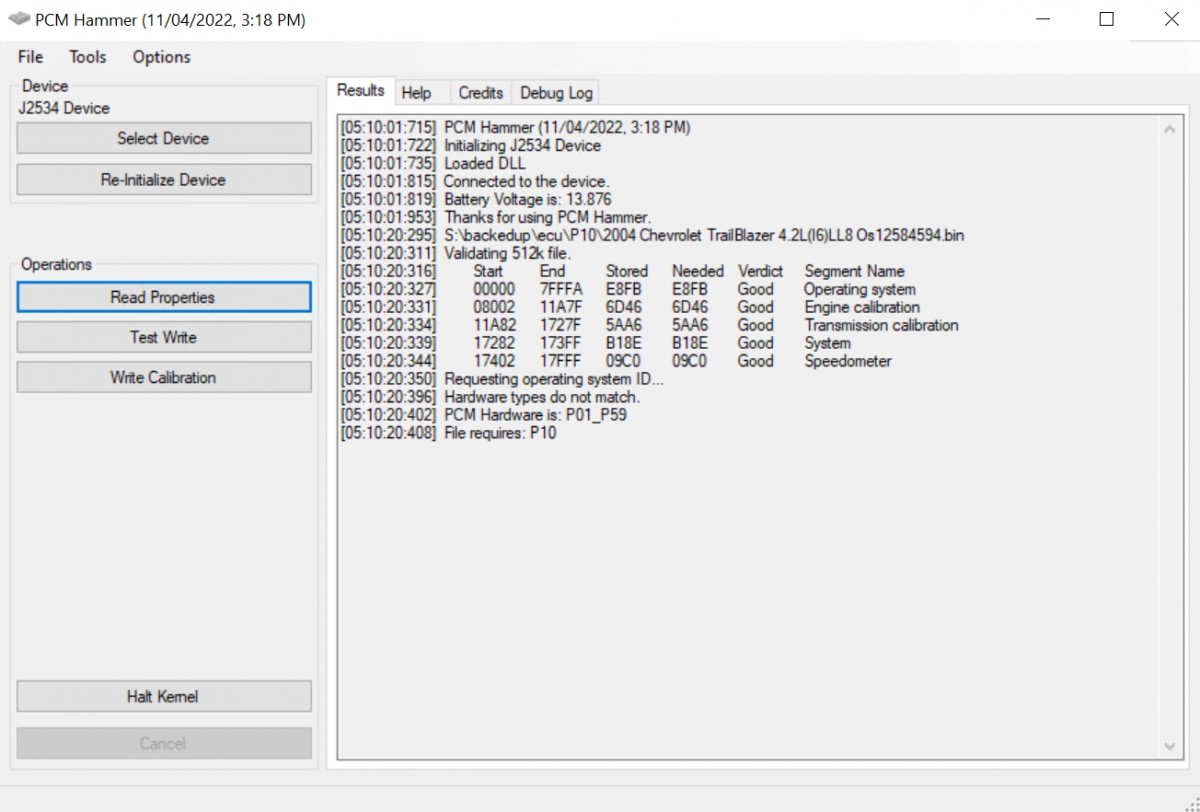Run the Test Write operation
Screen dimensions: 1200x812
(x=164, y=337)
